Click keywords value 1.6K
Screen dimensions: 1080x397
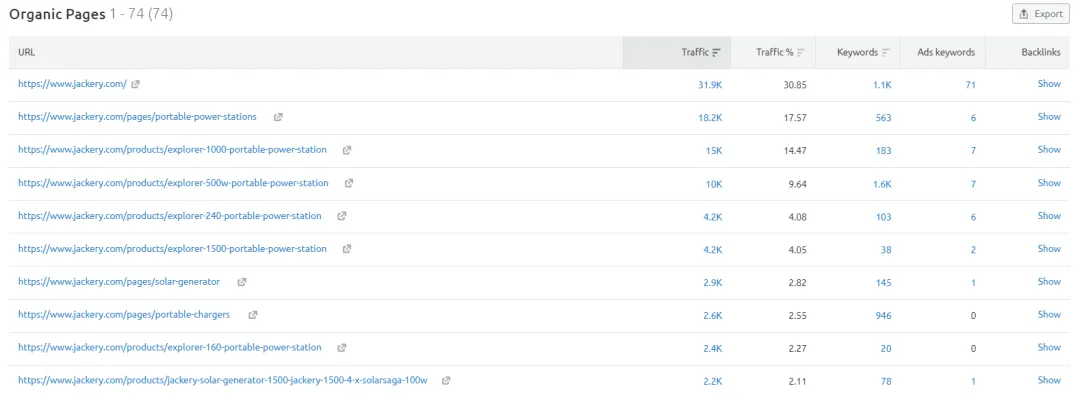[x=882, y=184]
